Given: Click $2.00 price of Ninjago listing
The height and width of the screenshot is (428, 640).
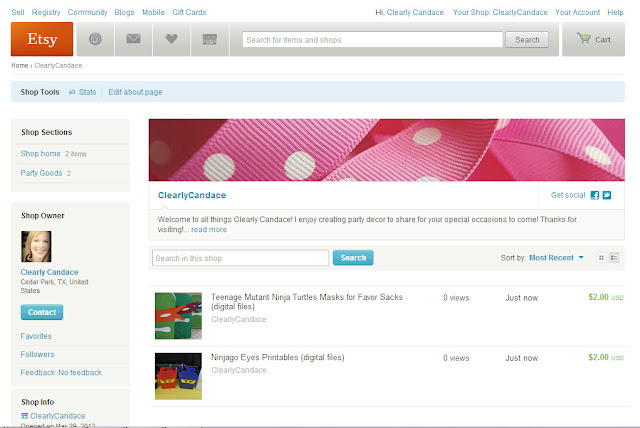Looking at the screenshot, I should tap(598, 357).
